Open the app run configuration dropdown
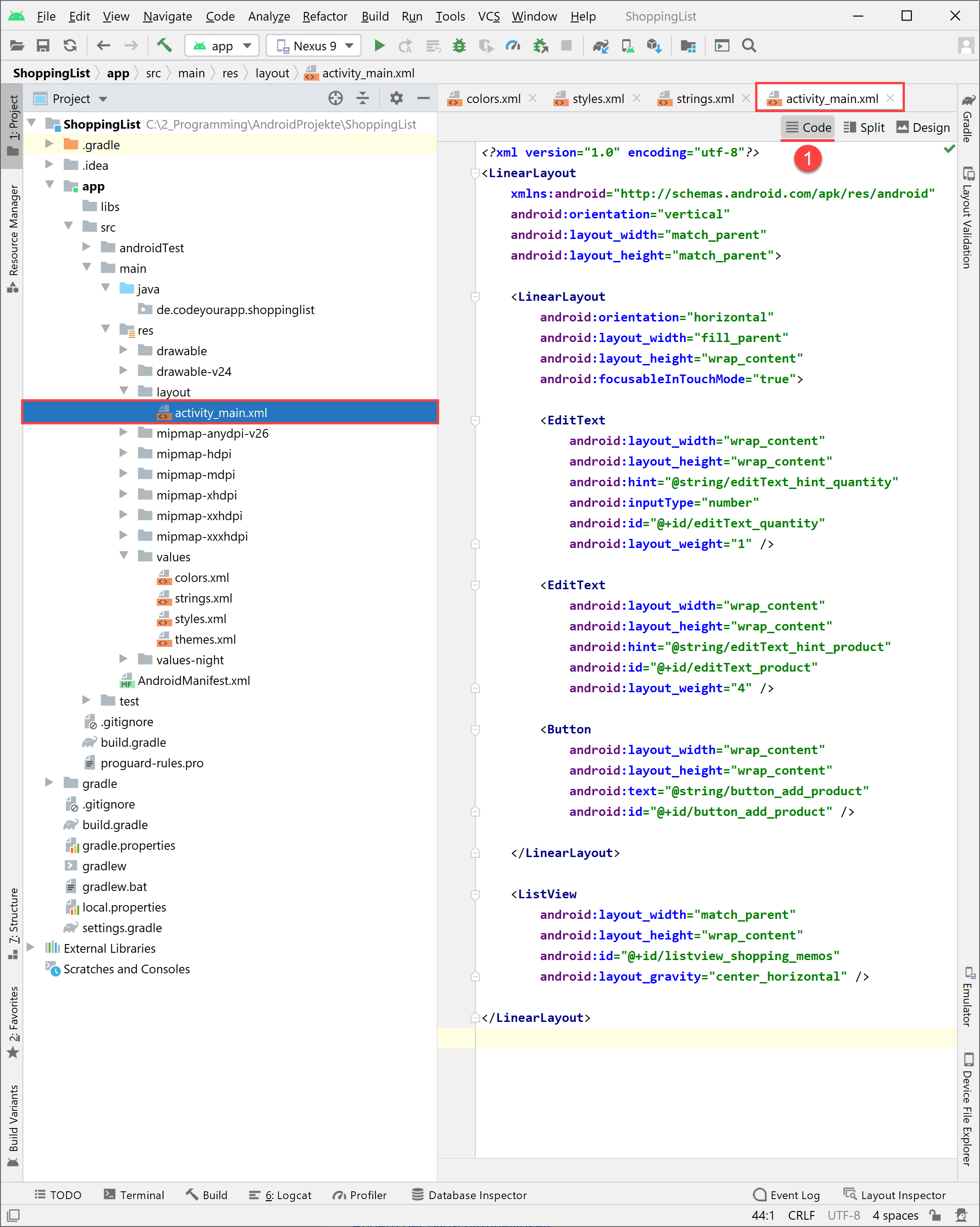980x1227 pixels. click(222, 45)
